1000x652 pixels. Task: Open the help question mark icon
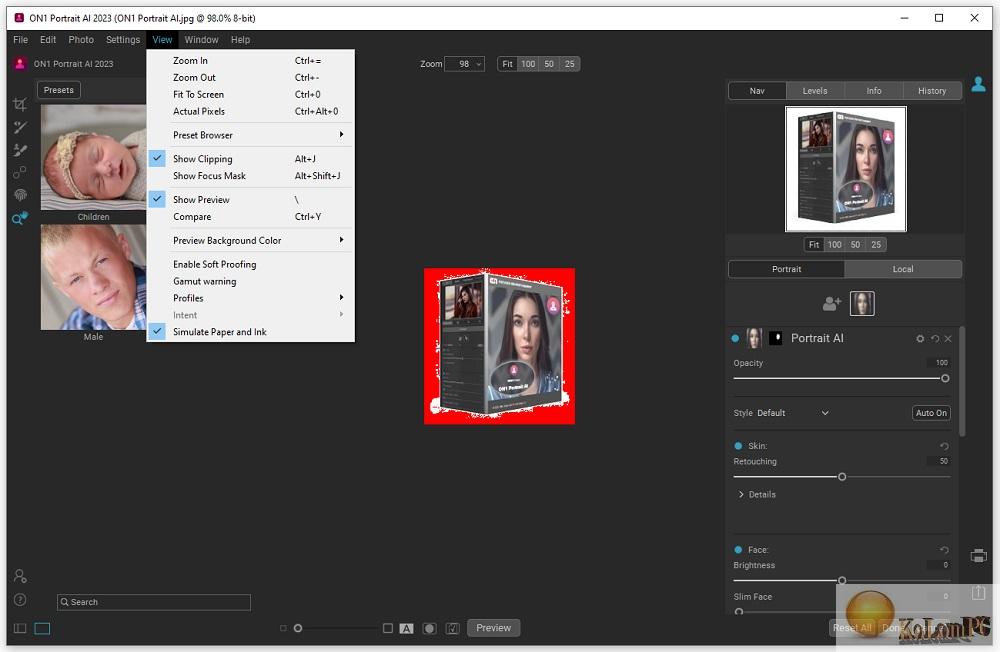20,600
